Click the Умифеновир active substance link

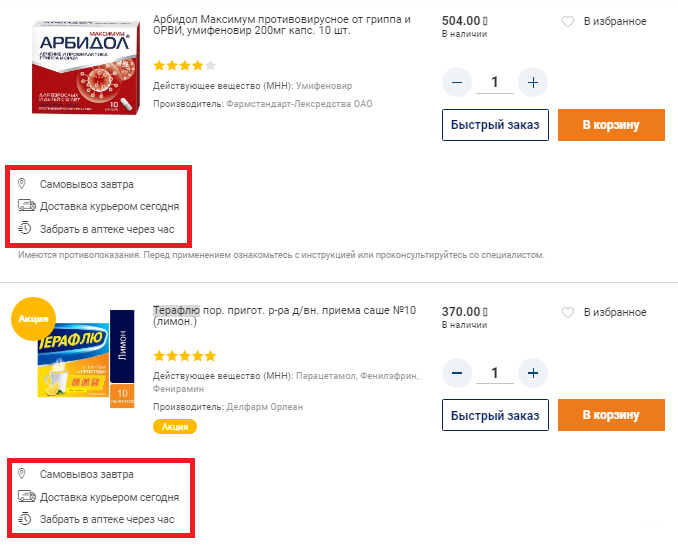pos(324,86)
